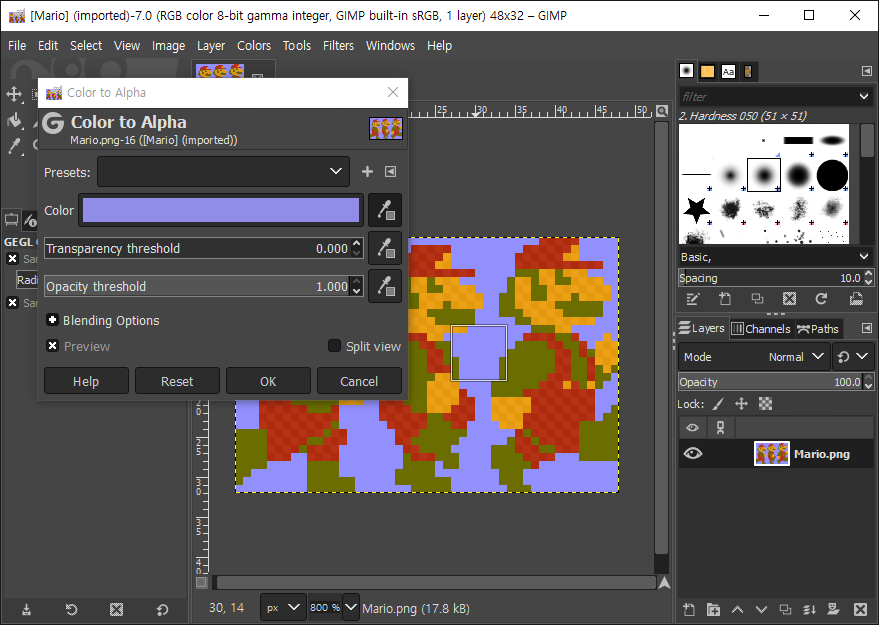Delete the Mario.png layer

click(861, 609)
